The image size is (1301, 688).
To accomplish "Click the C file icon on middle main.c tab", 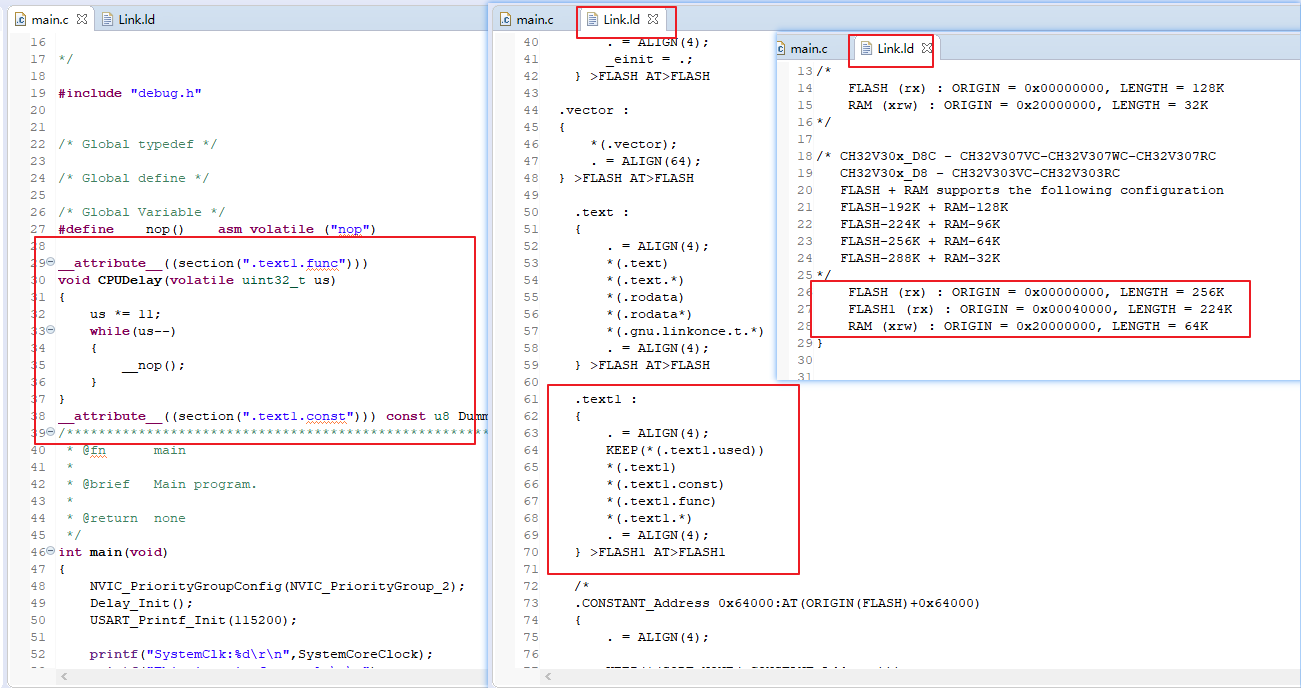I will [506, 20].
